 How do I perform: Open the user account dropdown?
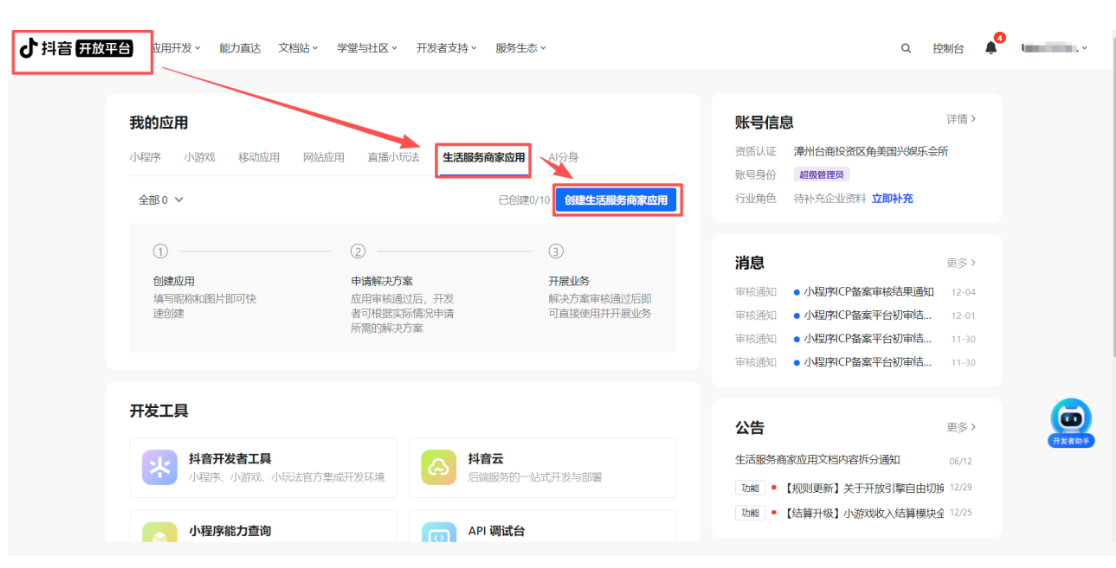1054,48
